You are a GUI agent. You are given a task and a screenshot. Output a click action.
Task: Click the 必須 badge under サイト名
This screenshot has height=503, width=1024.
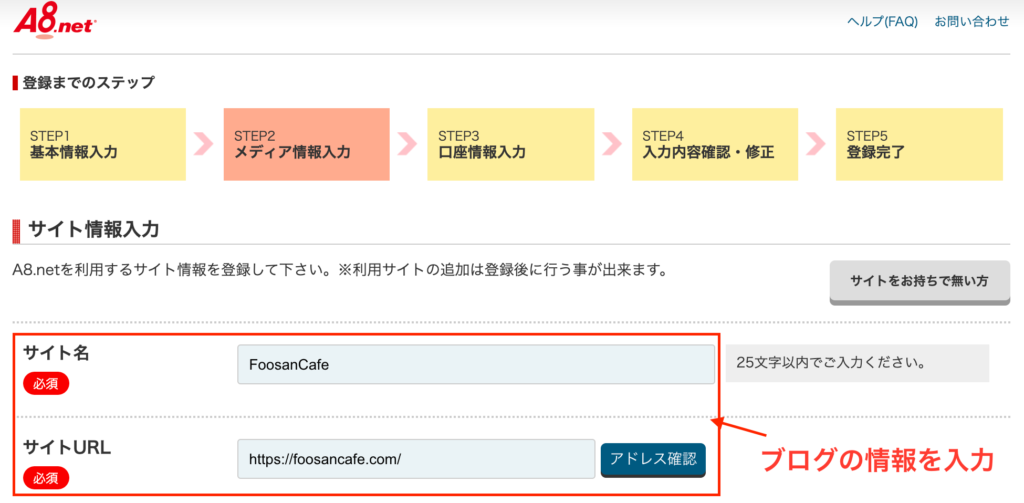45,384
